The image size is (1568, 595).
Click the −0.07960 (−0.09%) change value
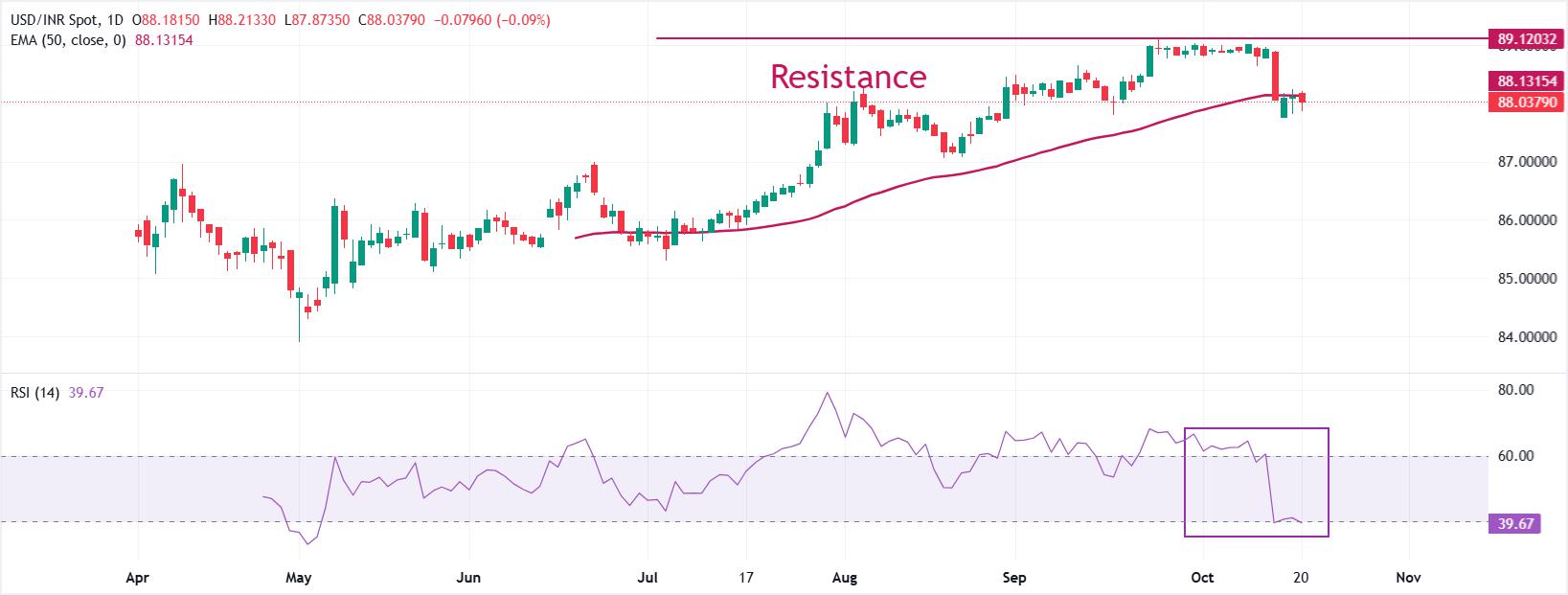[x=495, y=20]
